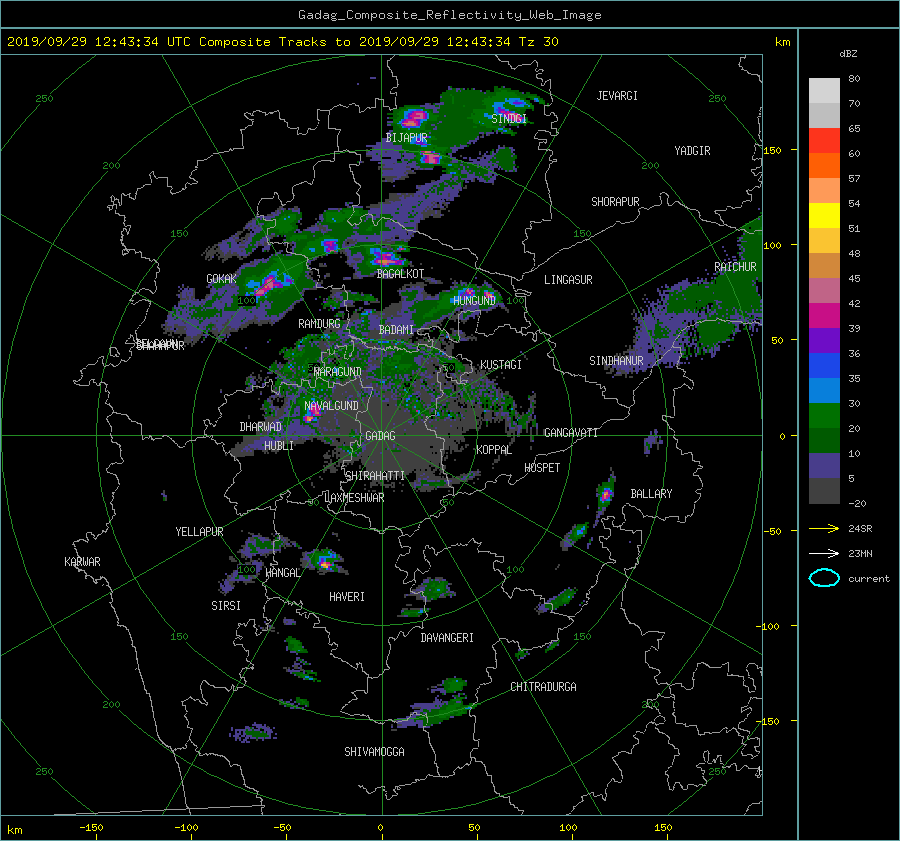This screenshot has height=841, width=900.
Task: Click the KOPPAL city label
Action: (494, 450)
